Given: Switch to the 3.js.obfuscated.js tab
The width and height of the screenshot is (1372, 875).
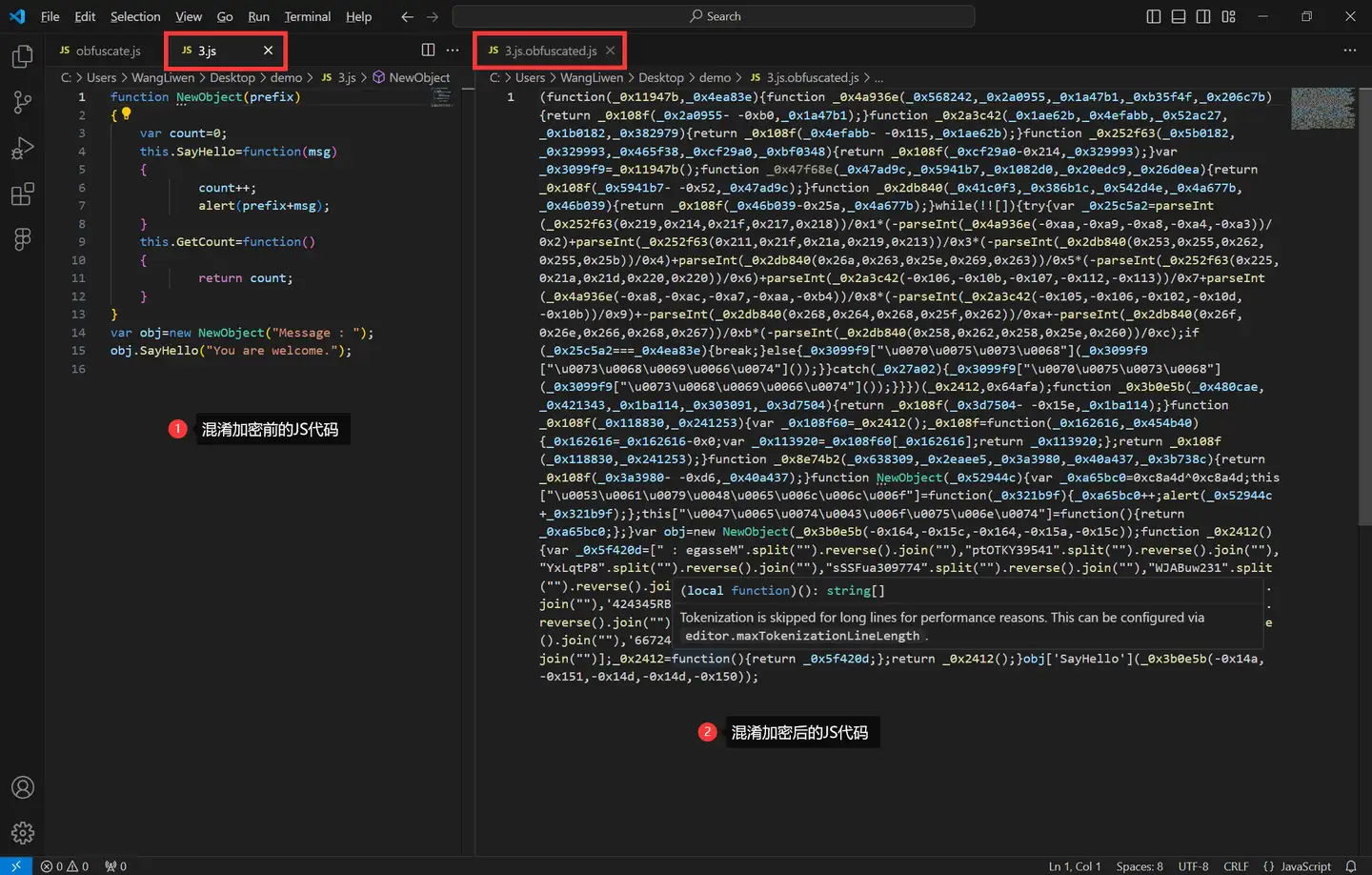Looking at the screenshot, I should click(551, 51).
